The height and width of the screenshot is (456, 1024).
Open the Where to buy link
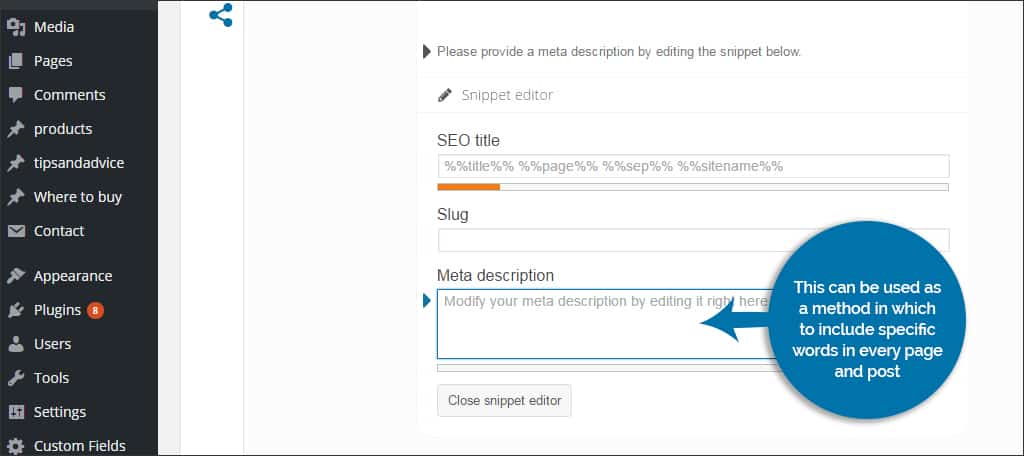78,197
